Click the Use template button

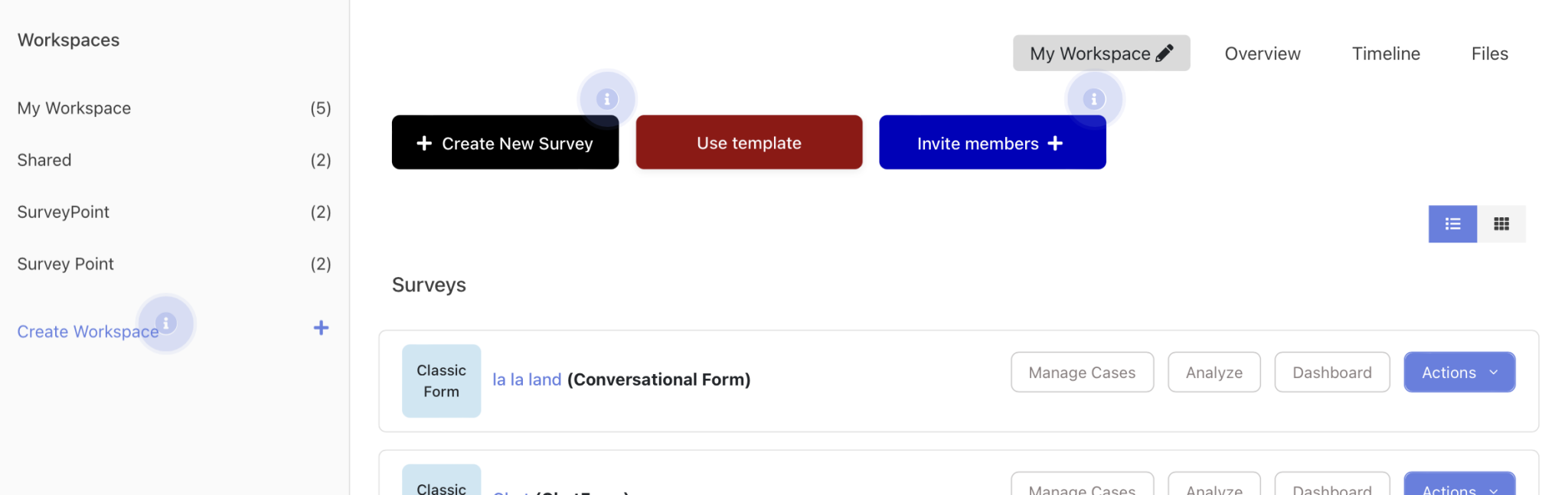tap(749, 142)
